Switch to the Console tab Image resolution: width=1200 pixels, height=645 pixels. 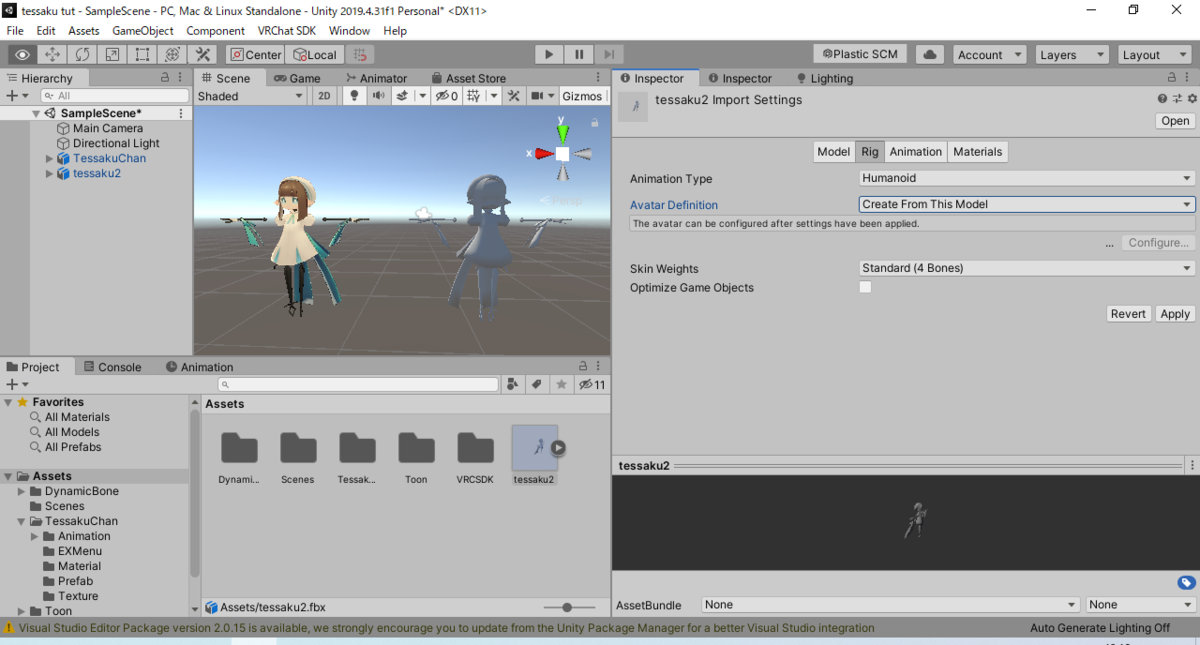112,367
